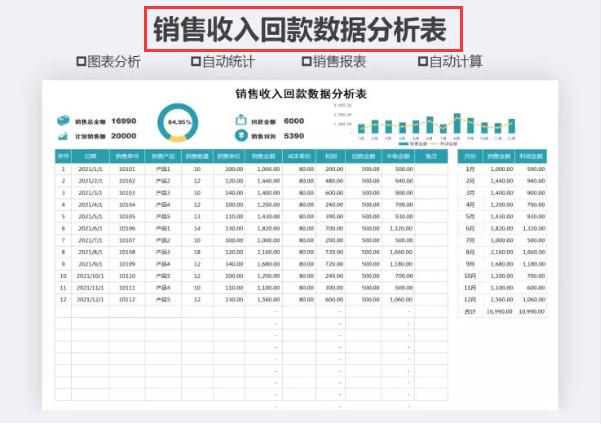Click the cash stack icon beside 销售总金额
Screen dimensions: 601x424
click(x=63, y=121)
